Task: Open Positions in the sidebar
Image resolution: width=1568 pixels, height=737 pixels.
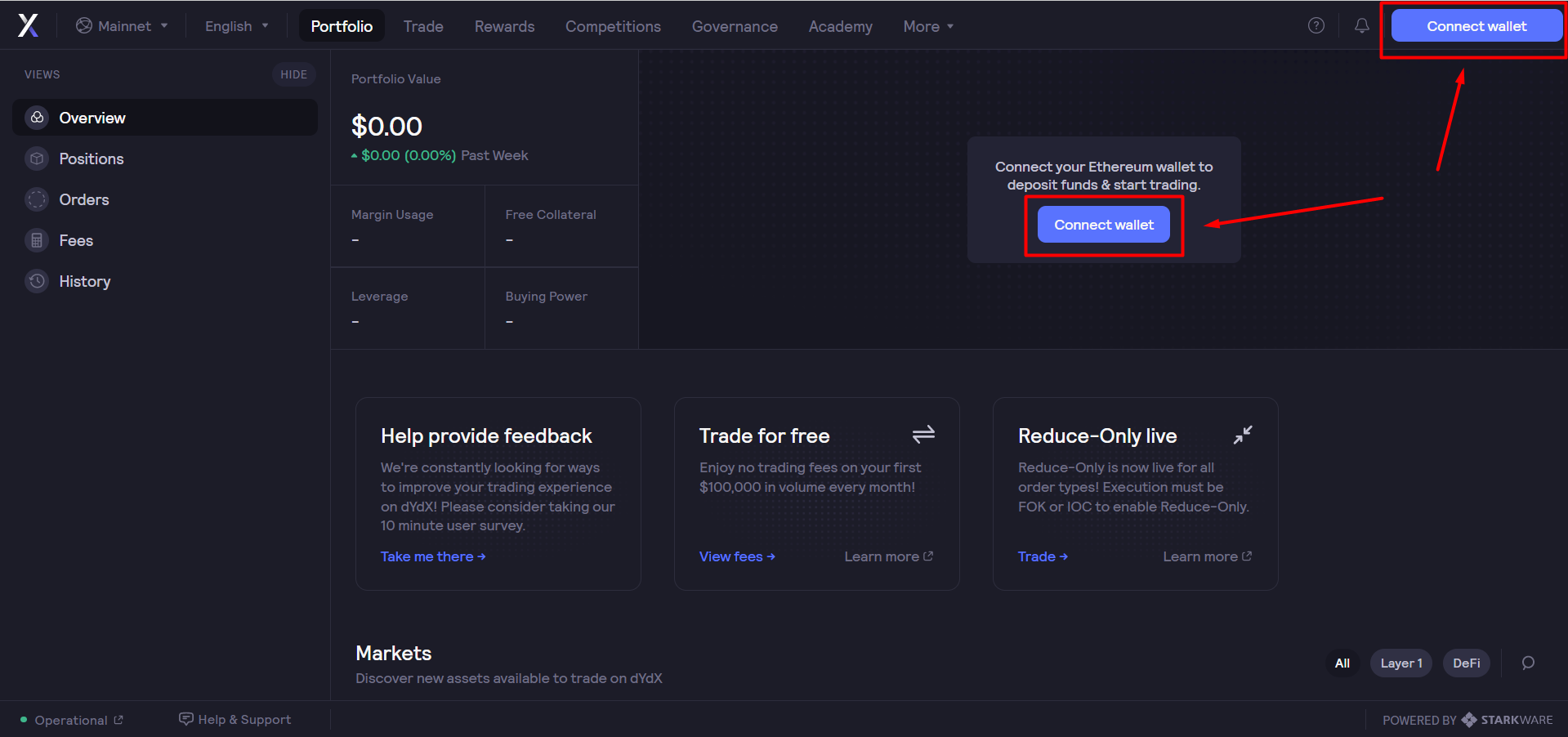Action: 165,159
